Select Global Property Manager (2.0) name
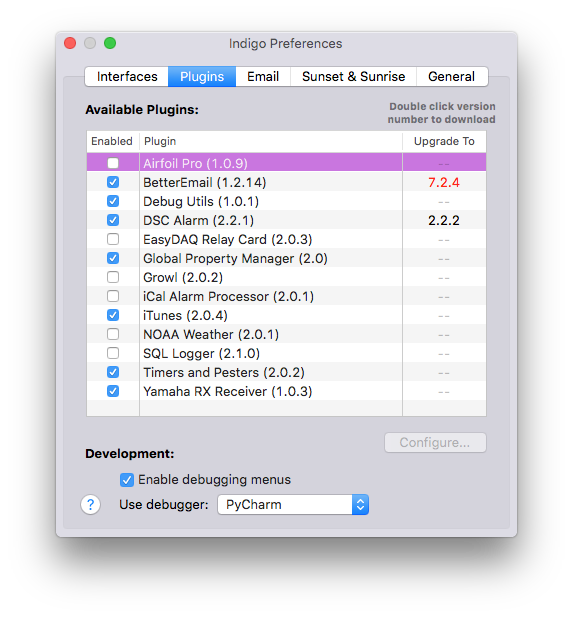Image resolution: width=573 pixels, height=617 pixels. tap(235, 259)
